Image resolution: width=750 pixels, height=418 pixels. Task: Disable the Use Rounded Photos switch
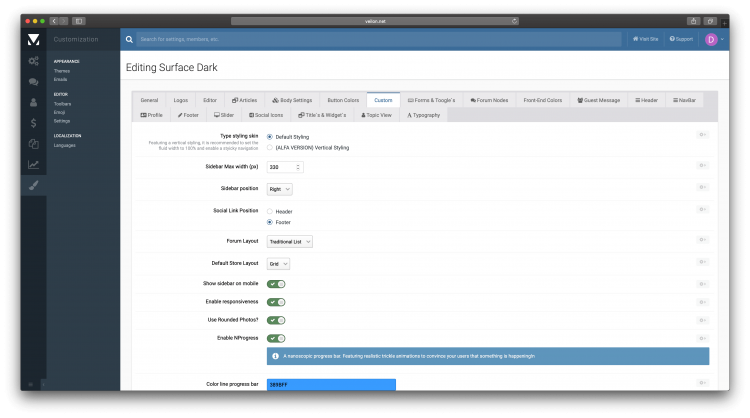276,320
